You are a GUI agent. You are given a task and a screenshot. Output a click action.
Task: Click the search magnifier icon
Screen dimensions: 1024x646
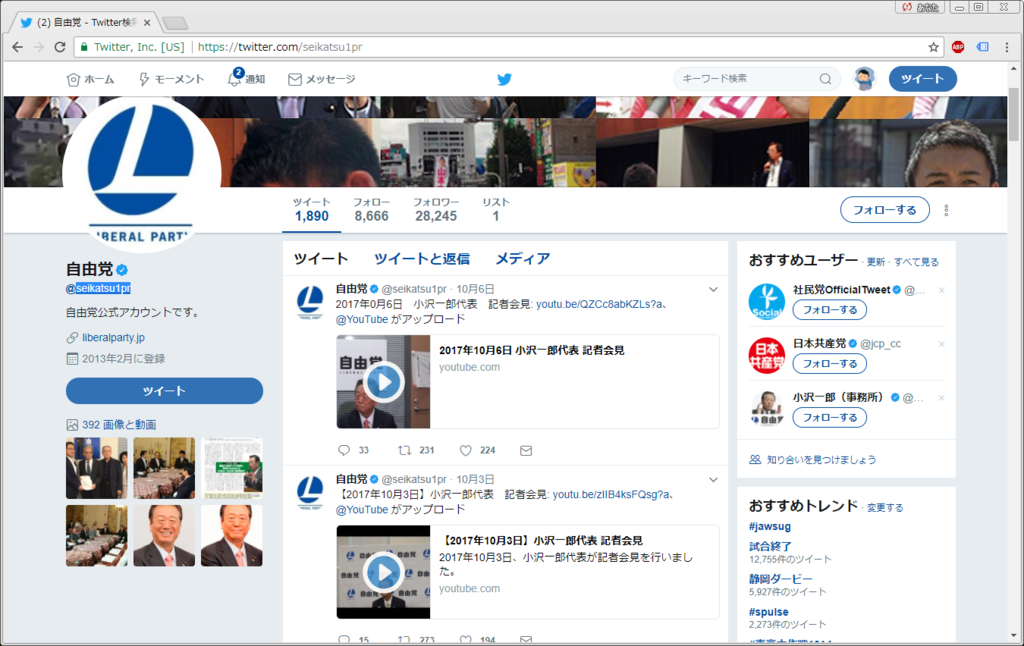(x=825, y=79)
